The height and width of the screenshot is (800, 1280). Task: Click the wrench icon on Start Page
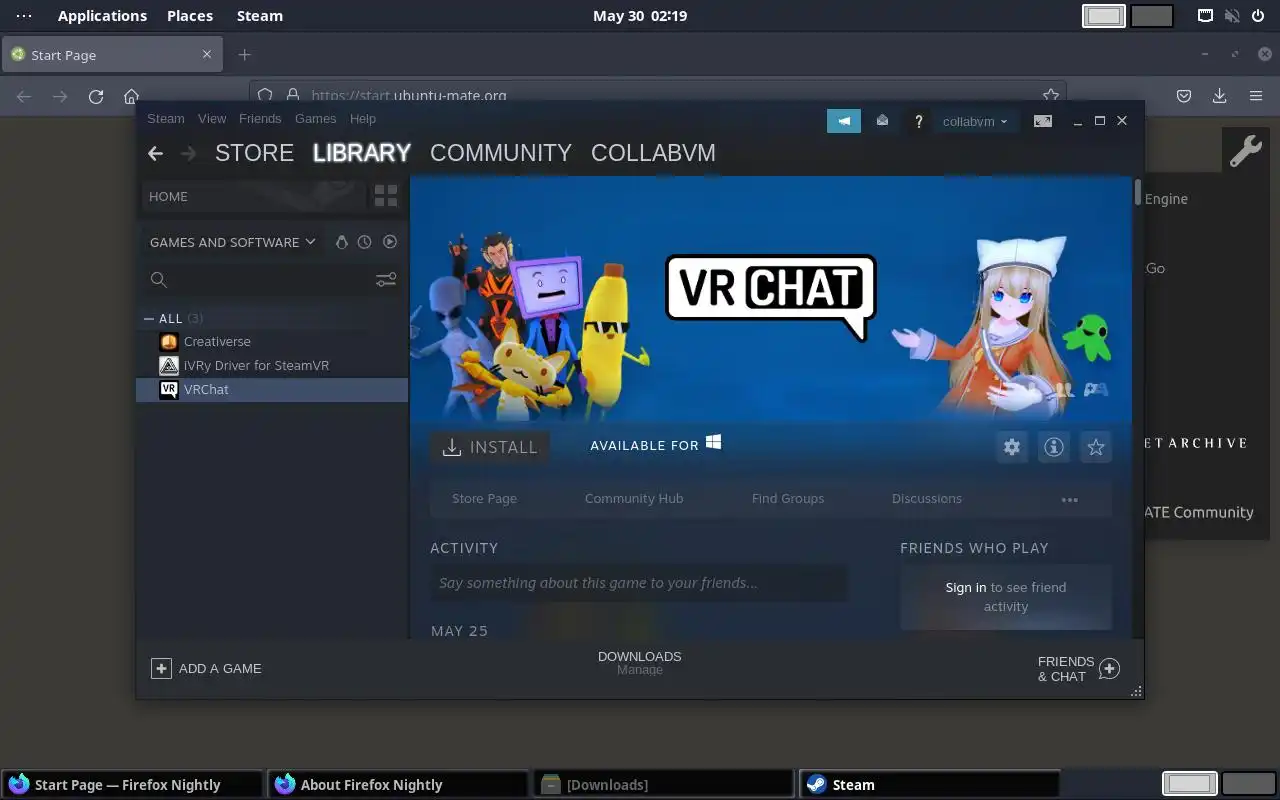[1245, 152]
